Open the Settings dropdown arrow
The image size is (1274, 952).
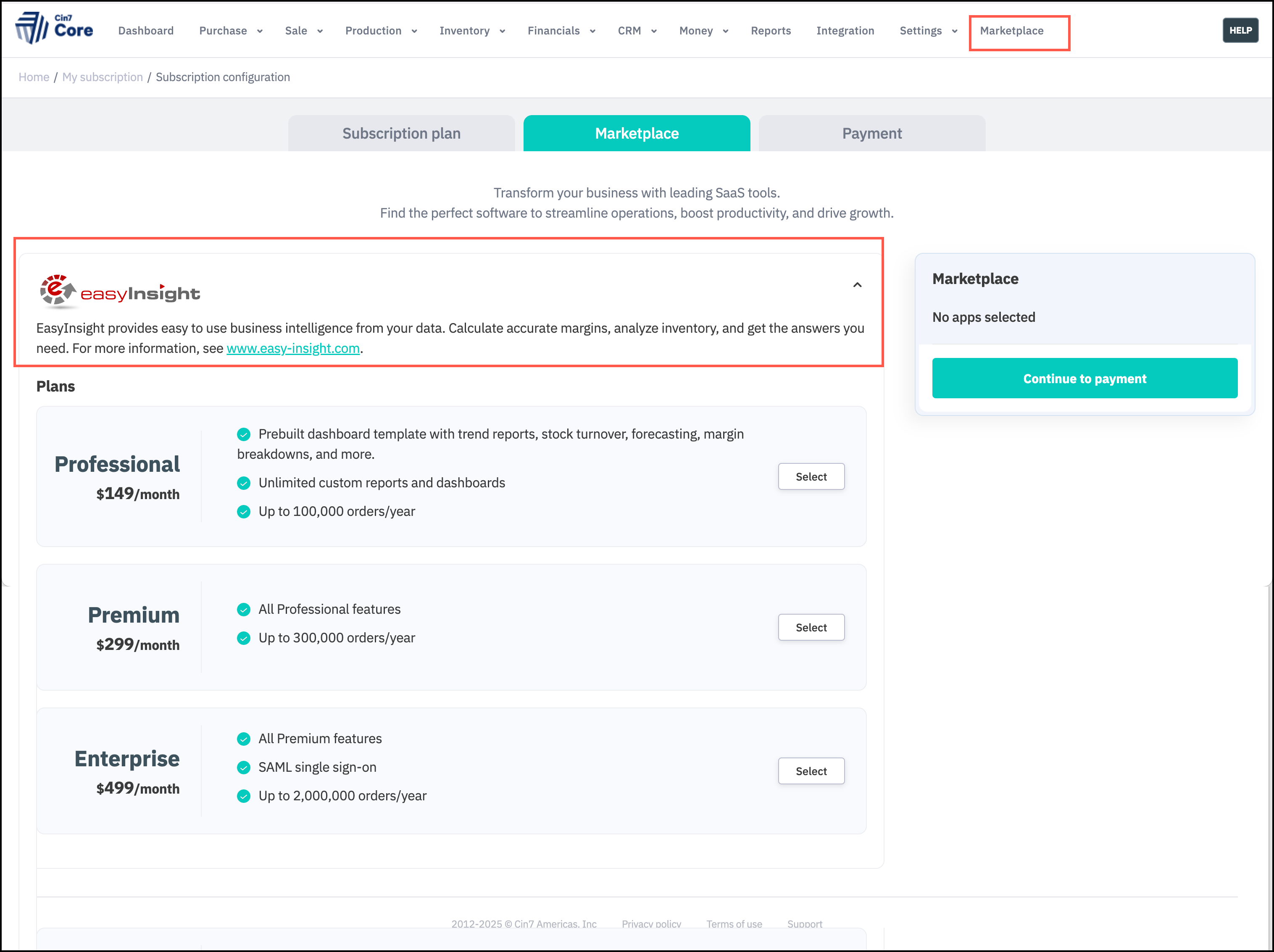tap(954, 31)
